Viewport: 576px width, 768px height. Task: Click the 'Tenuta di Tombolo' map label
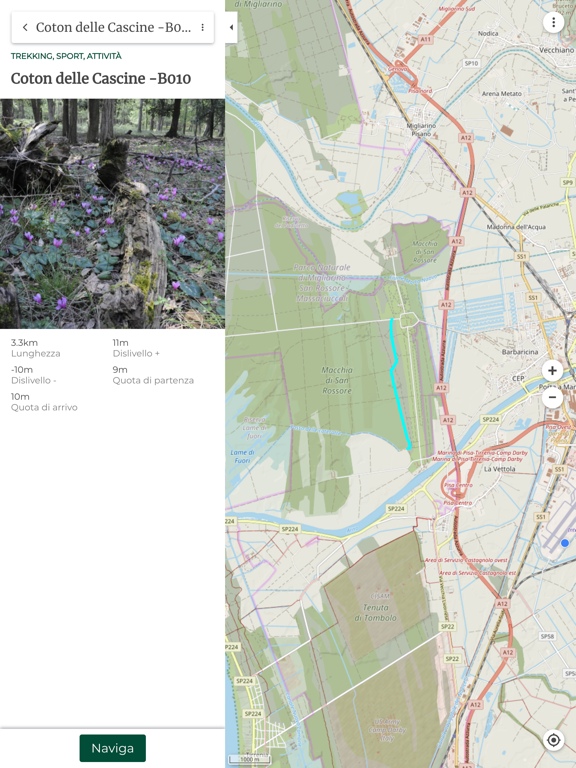pyautogui.click(x=376, y=612)
